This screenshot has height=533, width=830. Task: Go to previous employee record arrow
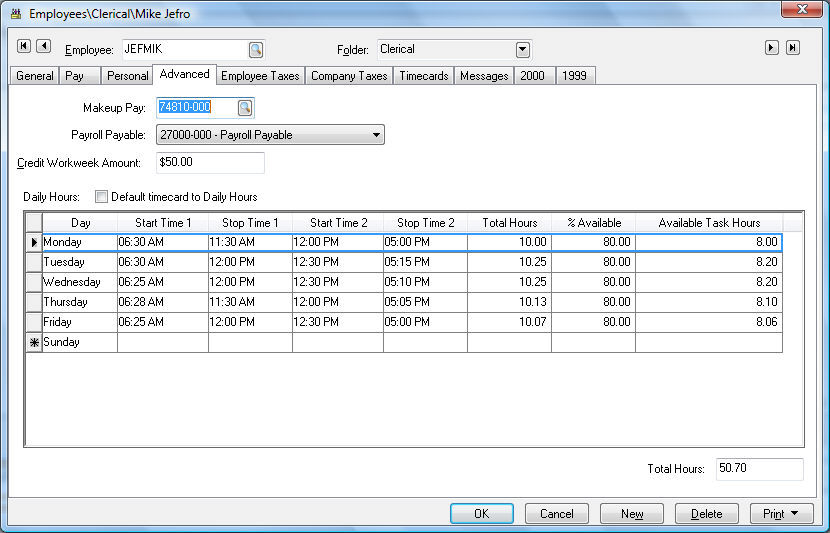pyautogui.click(x=43, y=46)
